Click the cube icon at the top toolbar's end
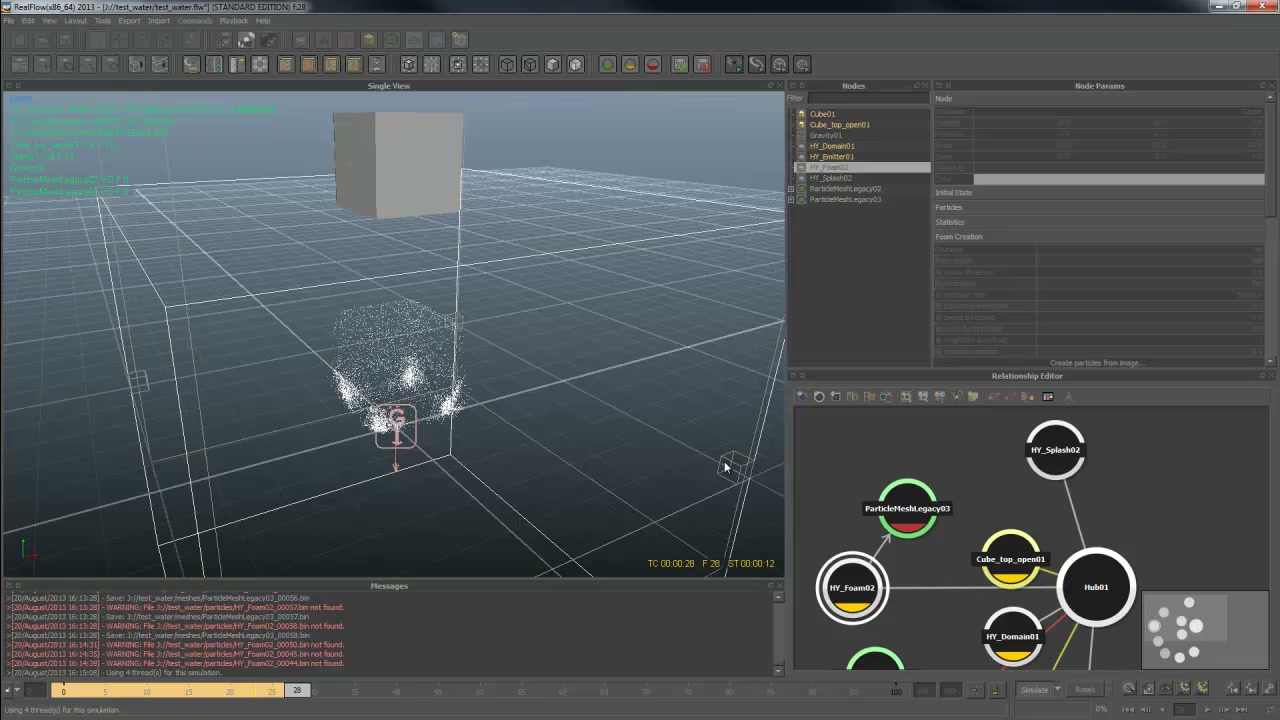 pos(459,40)
